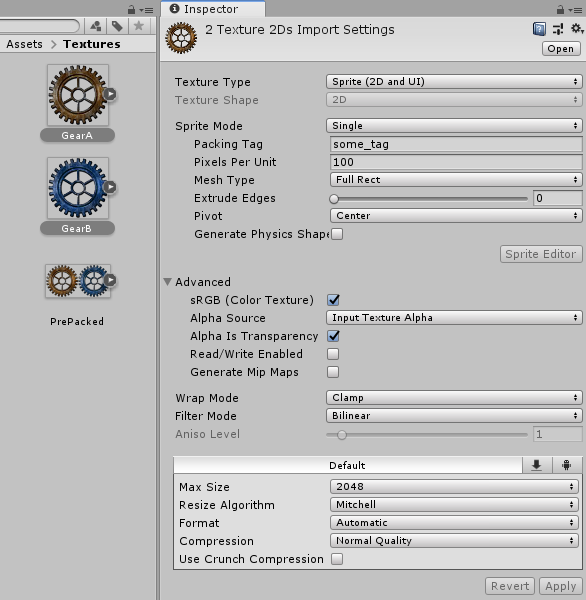Viewport: 586px width, 600px height.
Task: Click the Project search field
Action: (38, 26)
